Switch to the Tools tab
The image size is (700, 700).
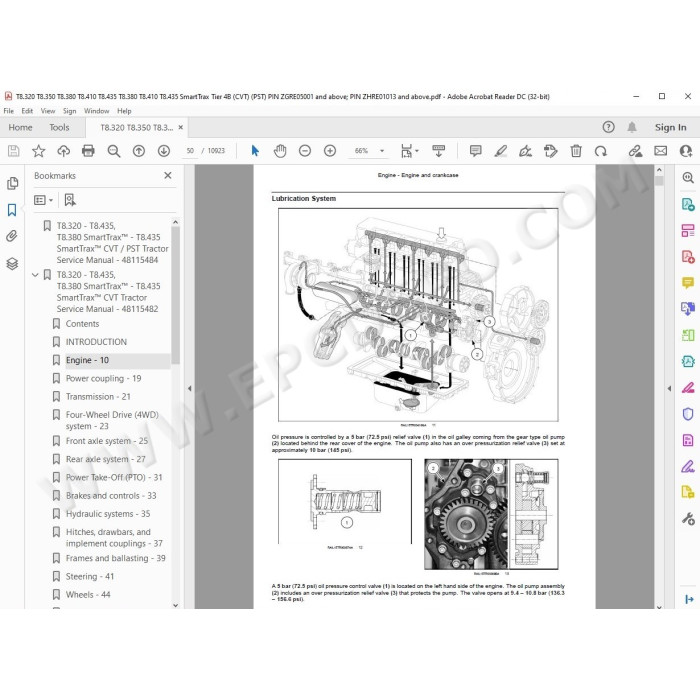click(59, 127)
